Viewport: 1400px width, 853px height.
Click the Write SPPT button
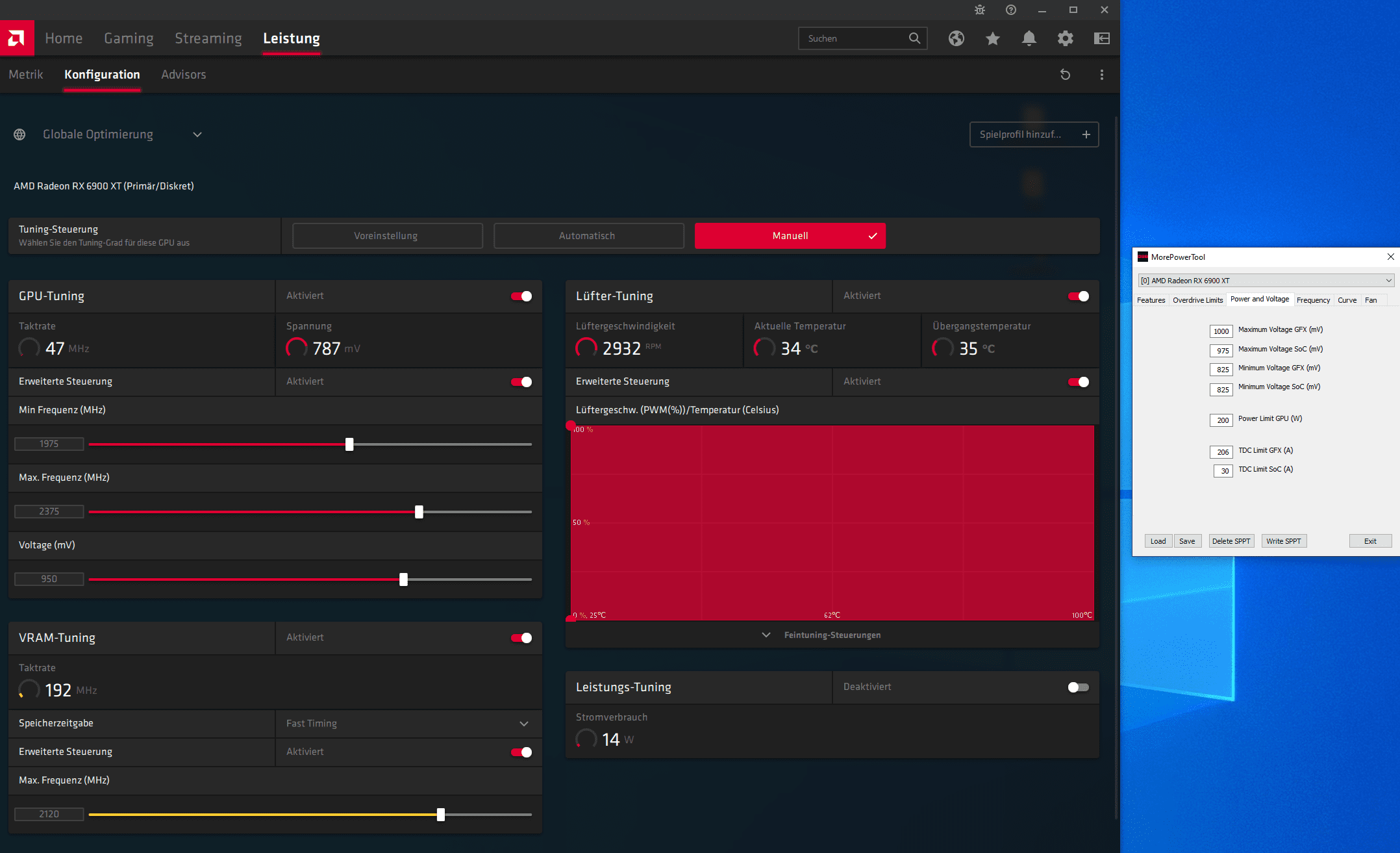pos(1283,541)
